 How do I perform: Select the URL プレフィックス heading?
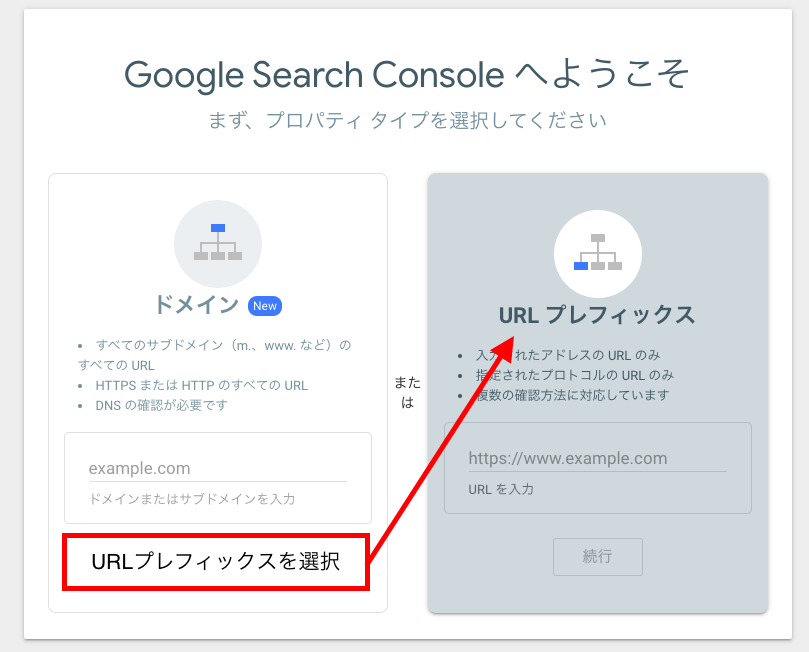point(597,315)
